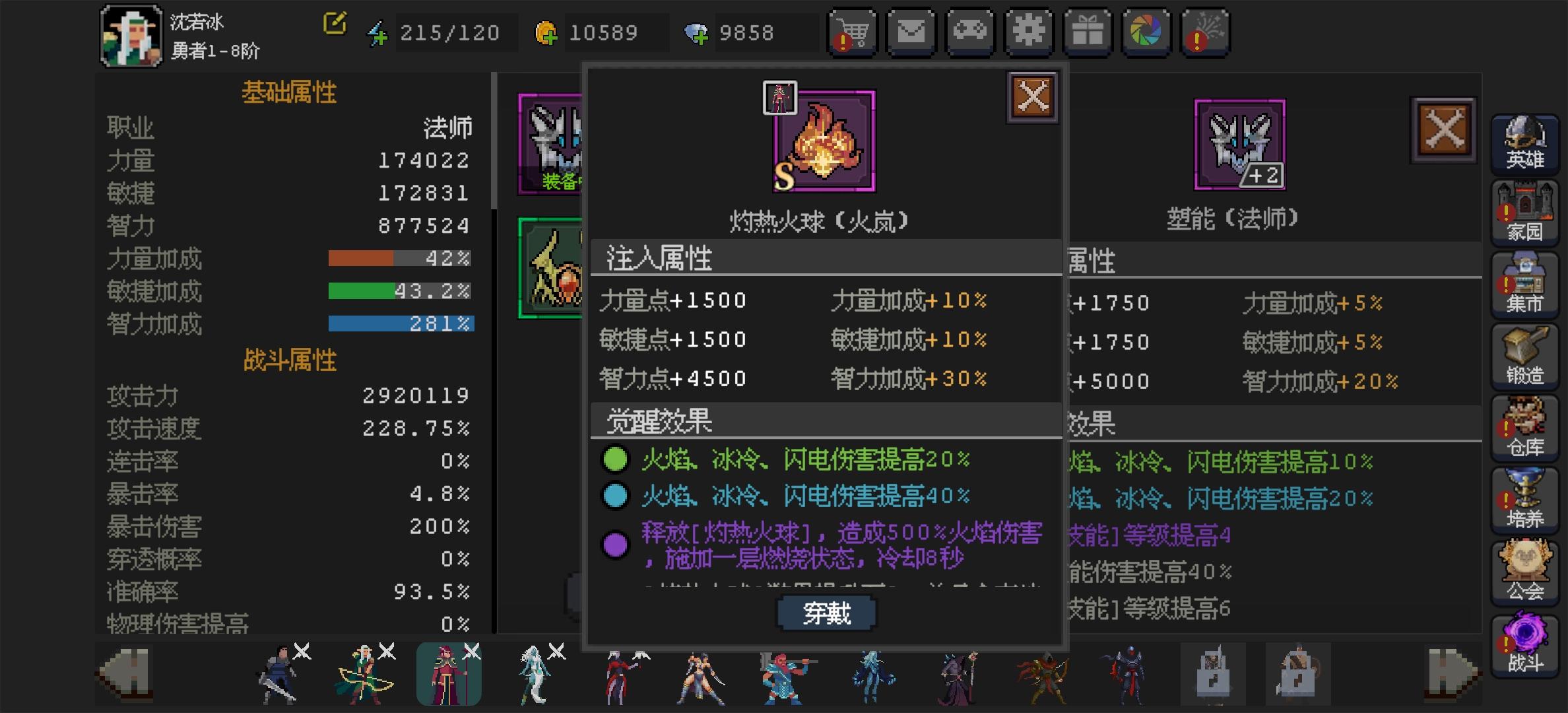Add more energy with lightning plus icon
The height and width of the screenshot is (713, 1568).
[377, 33]
